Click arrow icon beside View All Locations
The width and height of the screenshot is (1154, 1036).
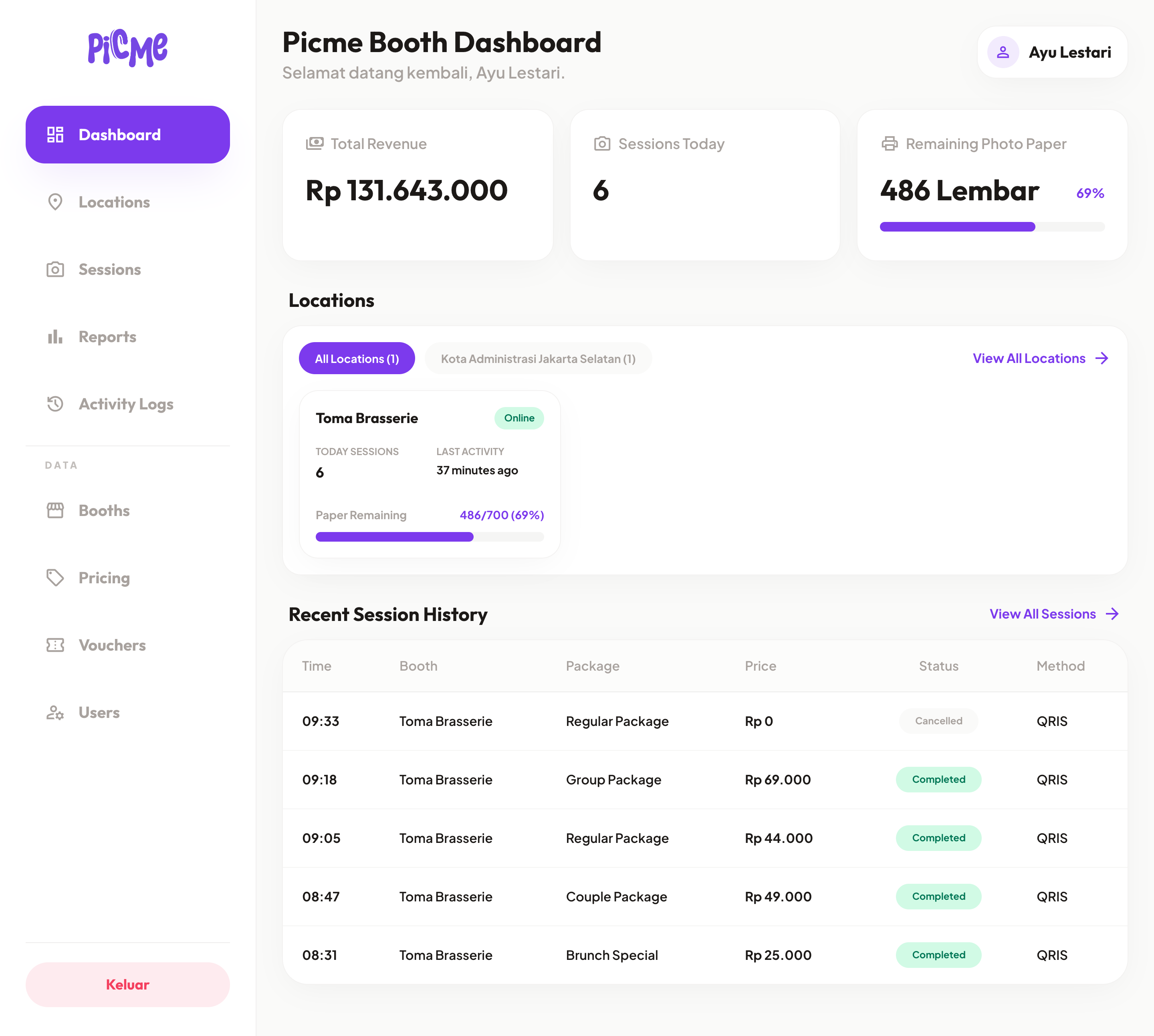1102,358
